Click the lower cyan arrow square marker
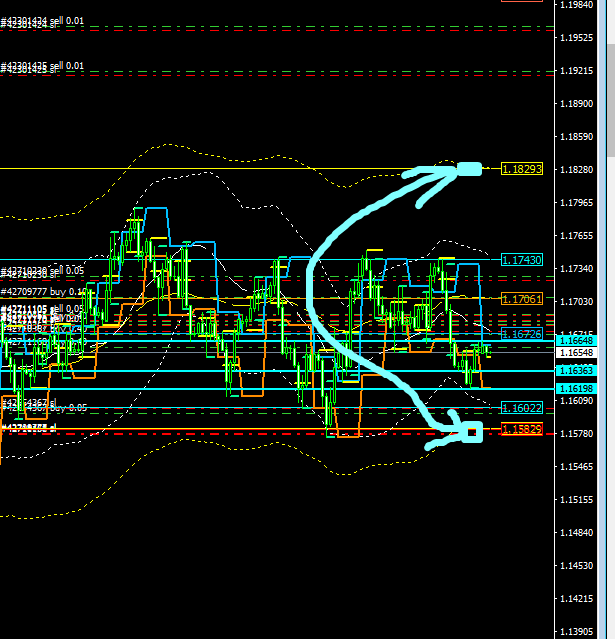Screen dimensions: 615x639 click(x=471, y=432)
